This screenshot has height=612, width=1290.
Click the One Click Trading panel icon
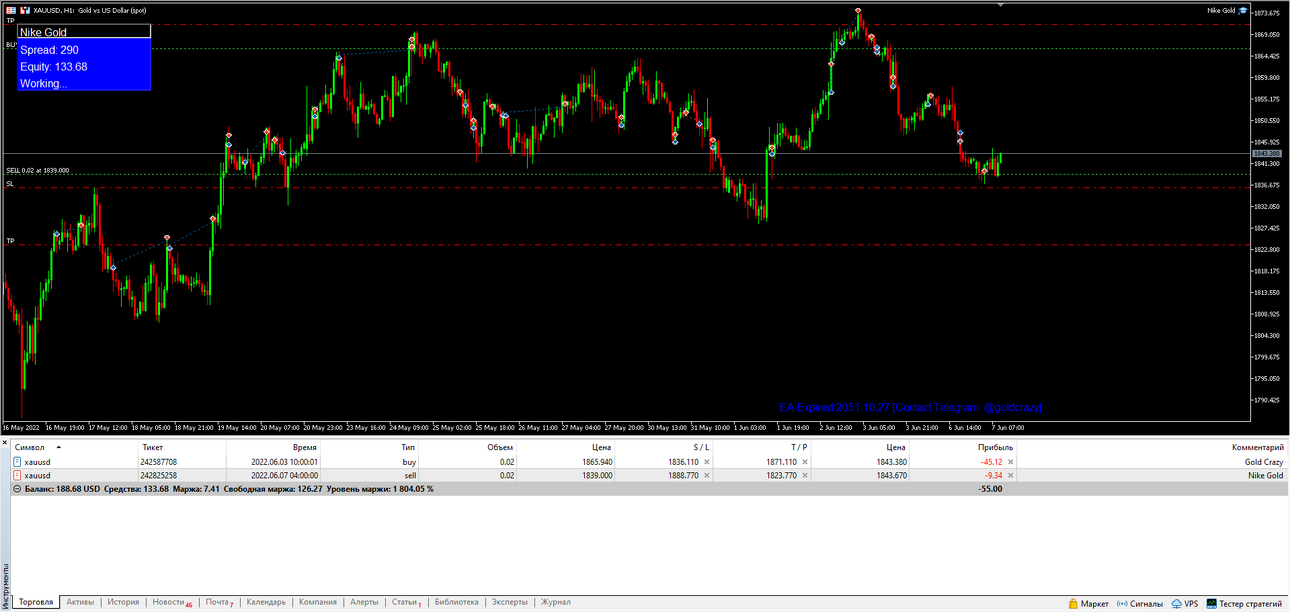11,10
